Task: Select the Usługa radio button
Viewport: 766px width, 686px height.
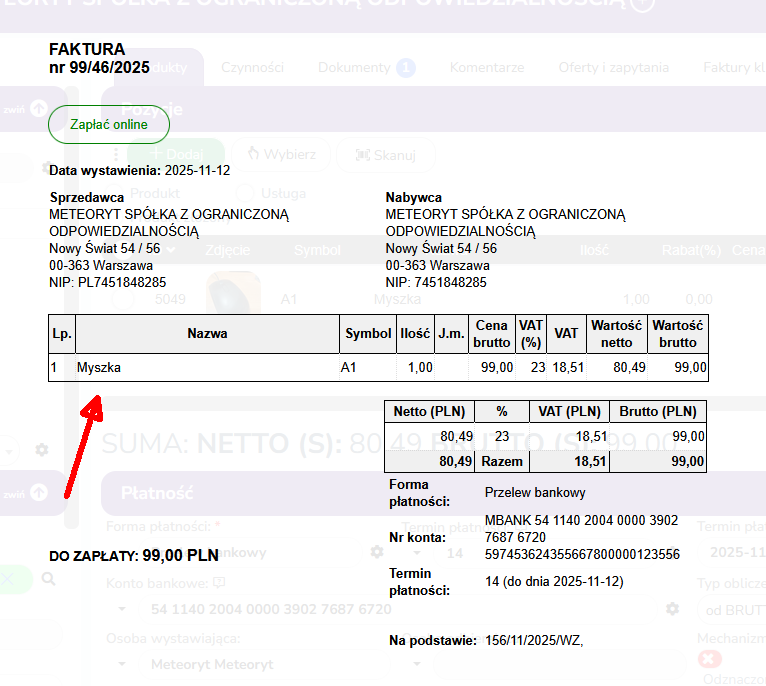Action: (x=243, y=193)
